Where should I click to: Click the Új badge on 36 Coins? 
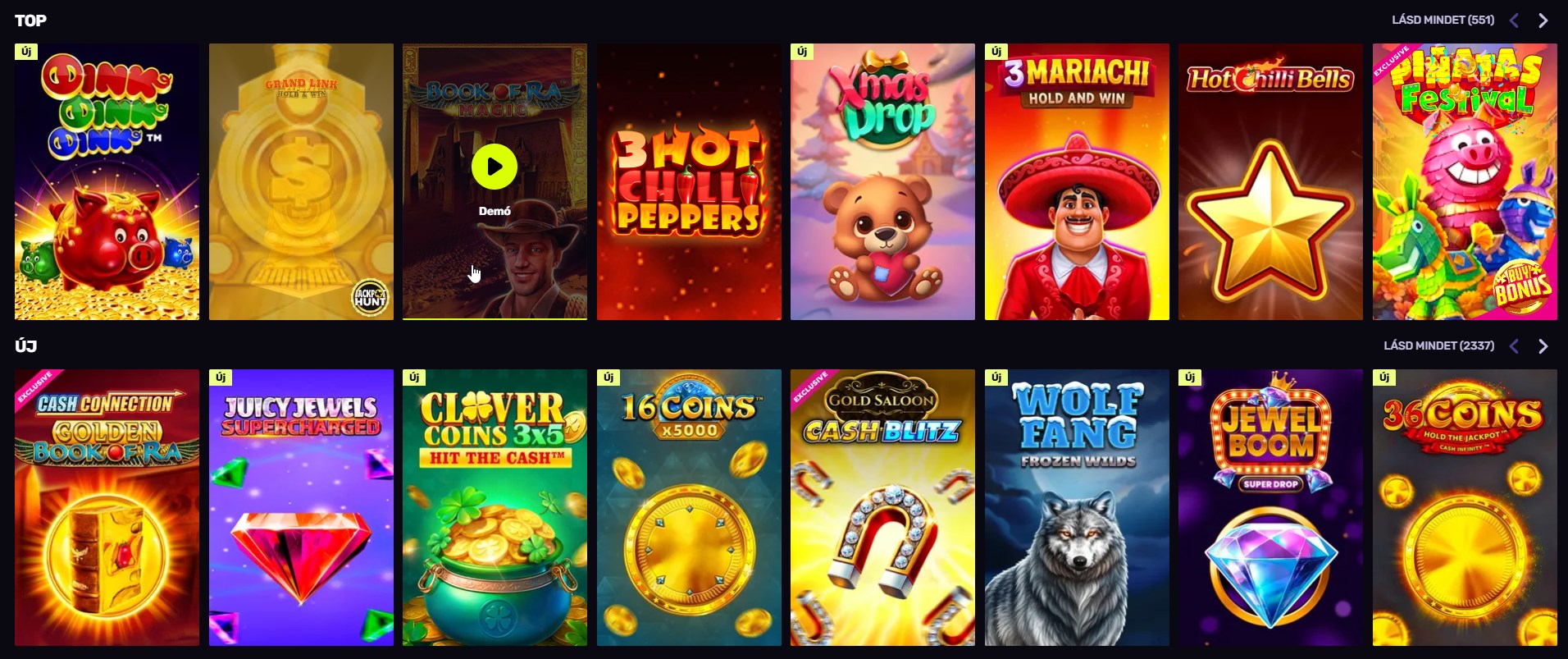(x=1384, y=378)
